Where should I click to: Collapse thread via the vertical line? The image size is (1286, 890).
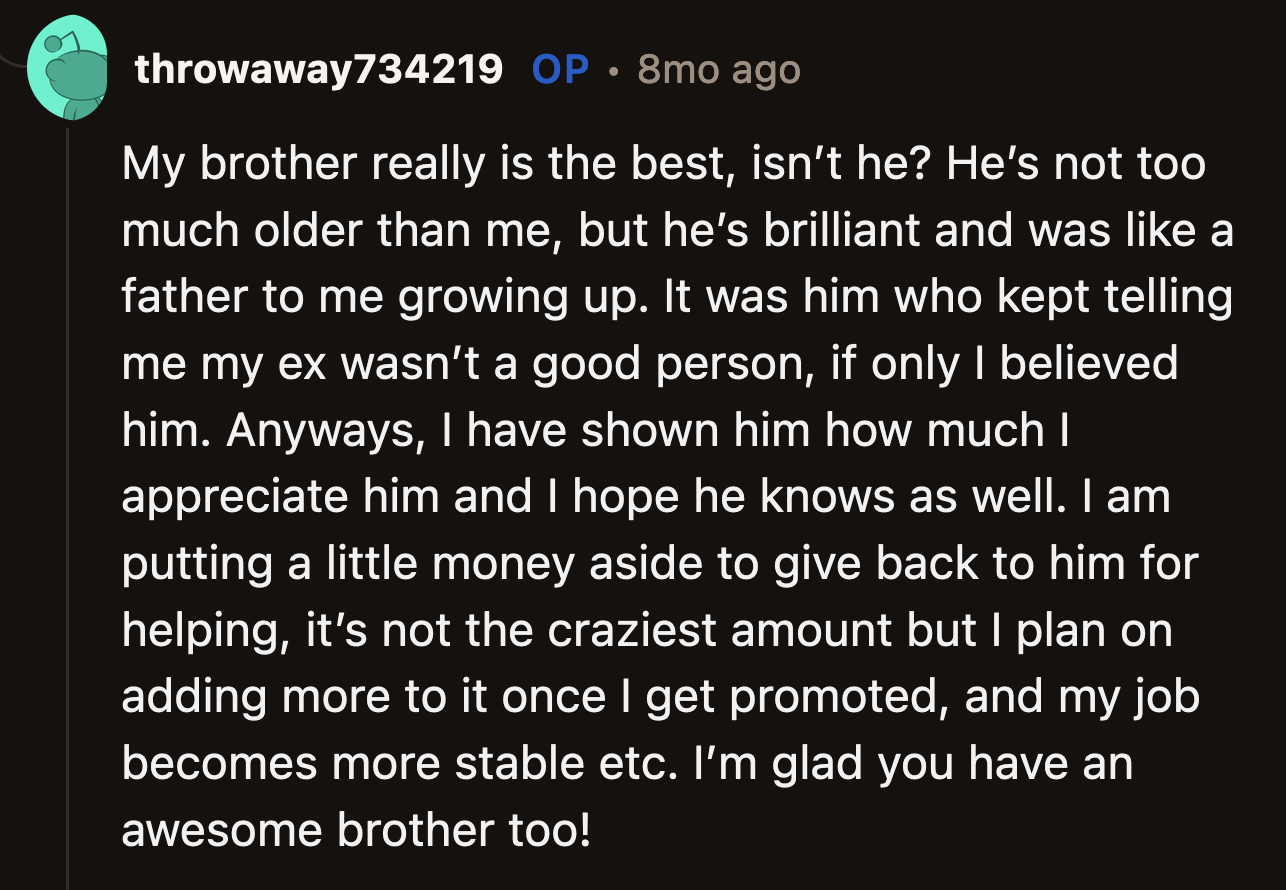(68, 500)
